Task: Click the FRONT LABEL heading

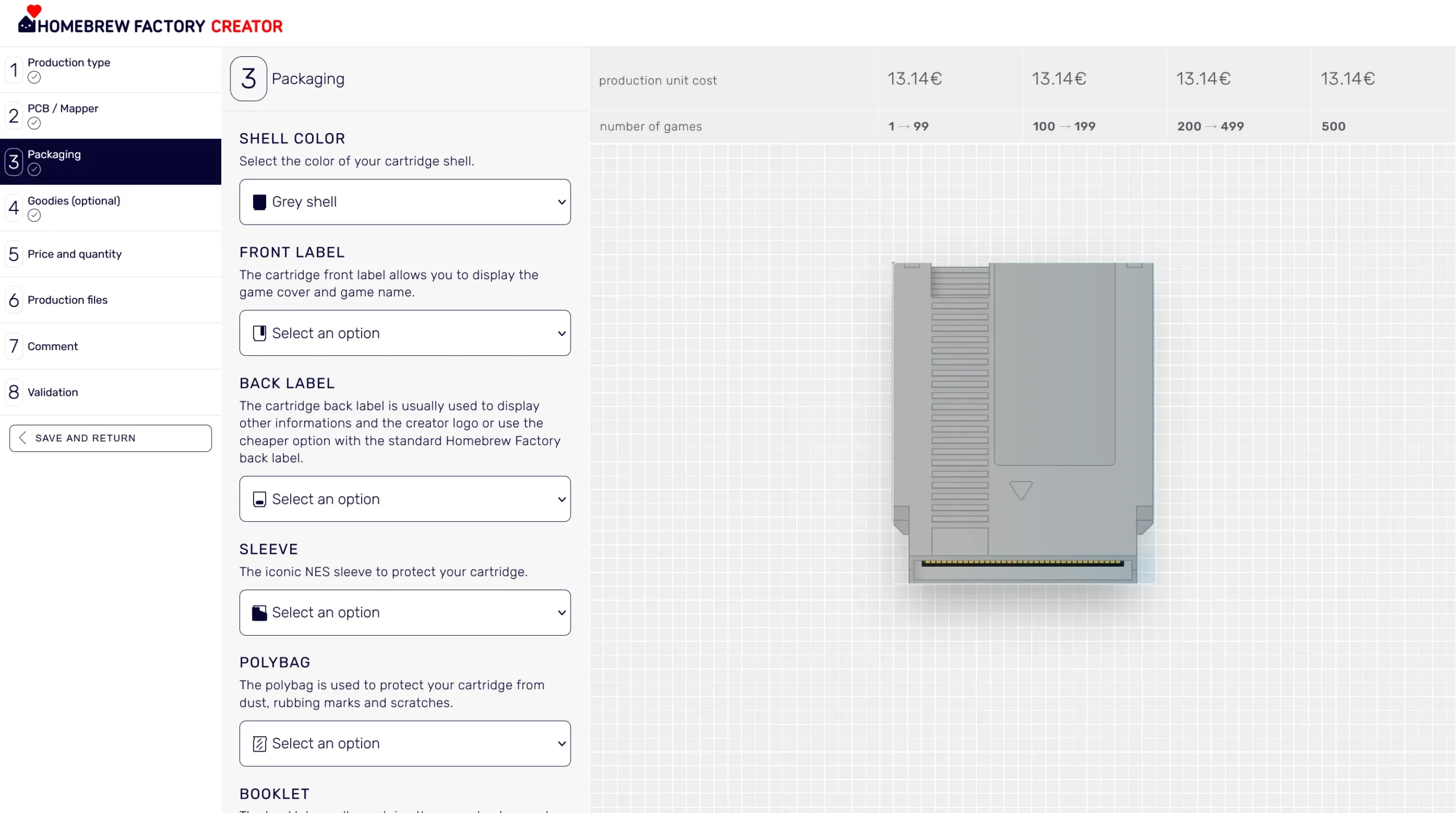Action: (x=292, y=252)
